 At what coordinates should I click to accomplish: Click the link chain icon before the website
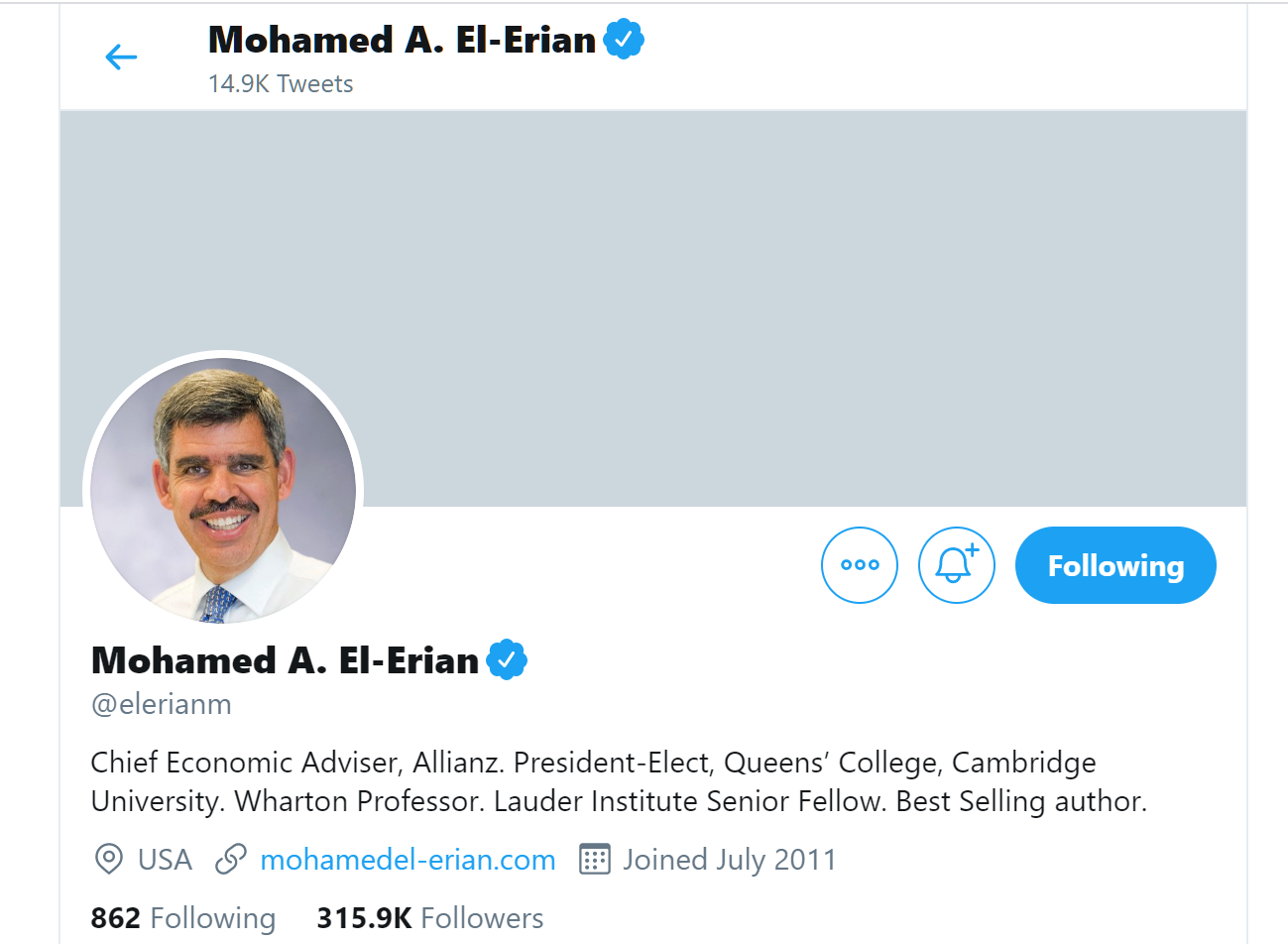[231, 860]
